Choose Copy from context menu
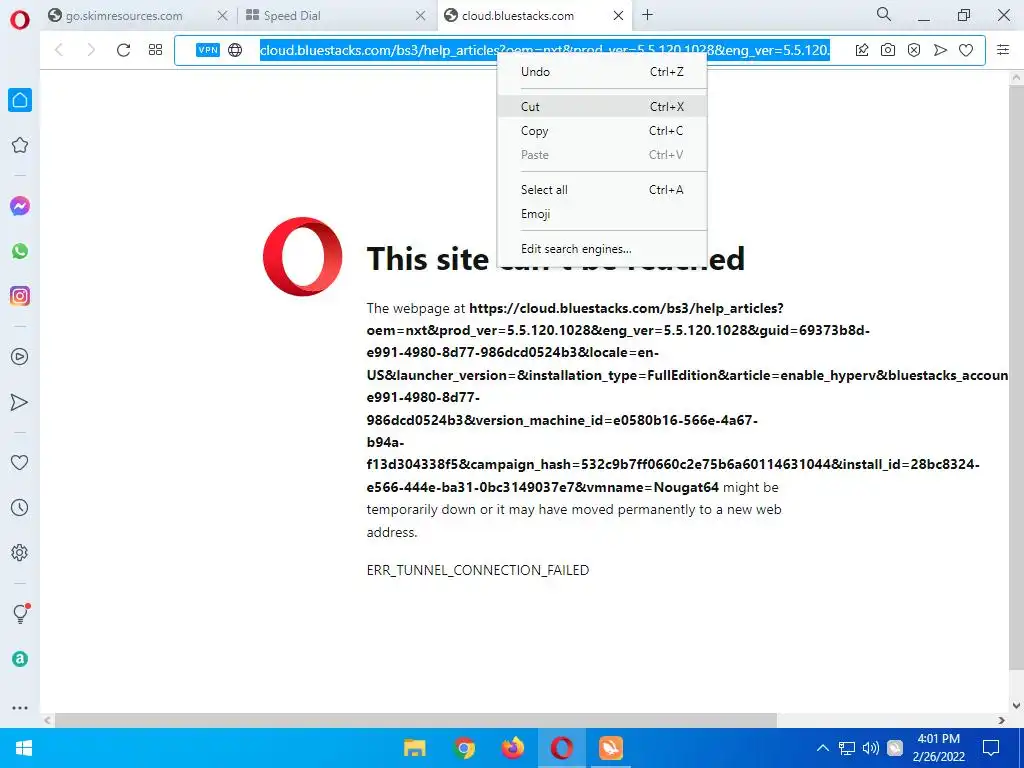The image size is (1024, 768). tap(602, 131)
